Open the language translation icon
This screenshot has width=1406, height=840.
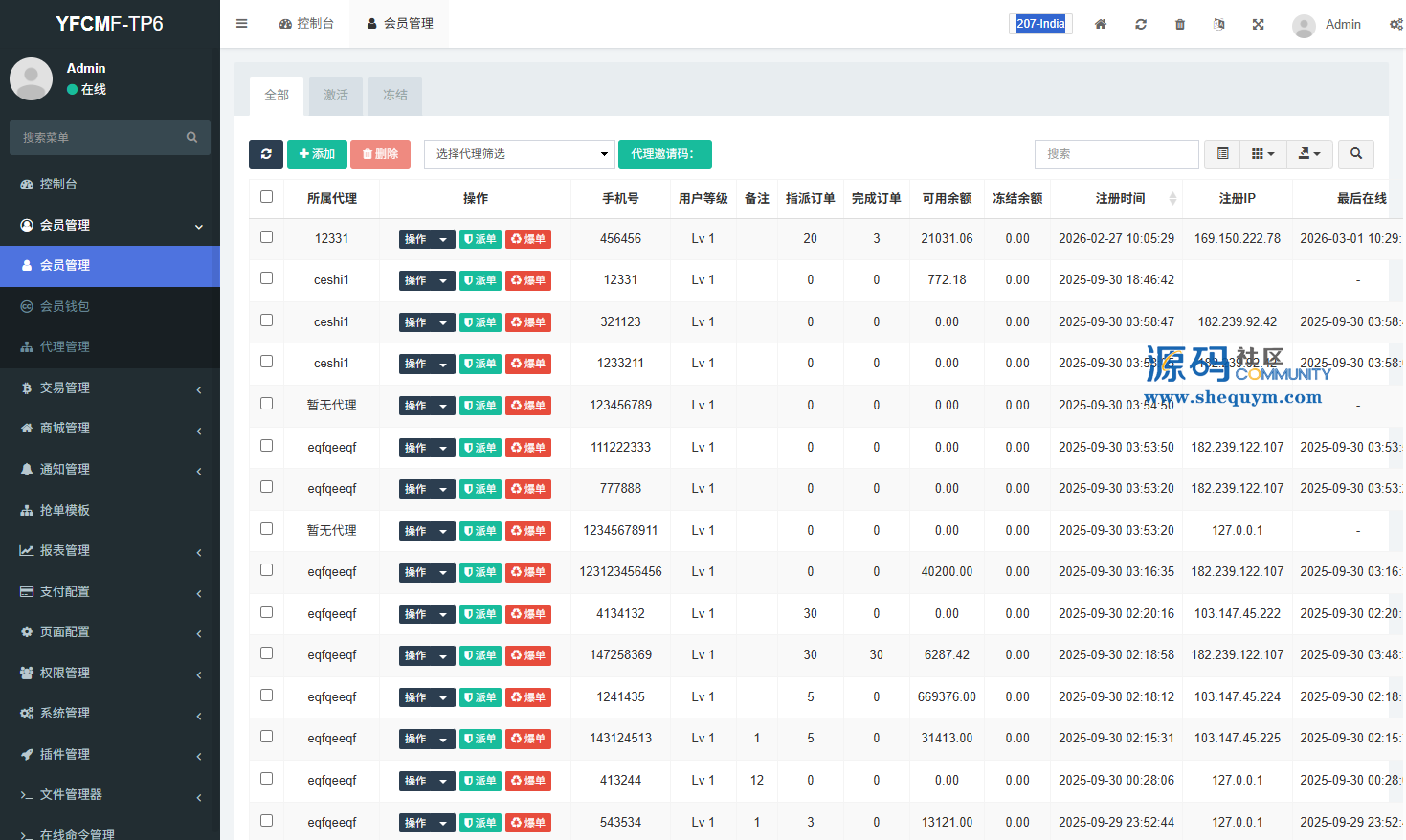coord(1219,24)
